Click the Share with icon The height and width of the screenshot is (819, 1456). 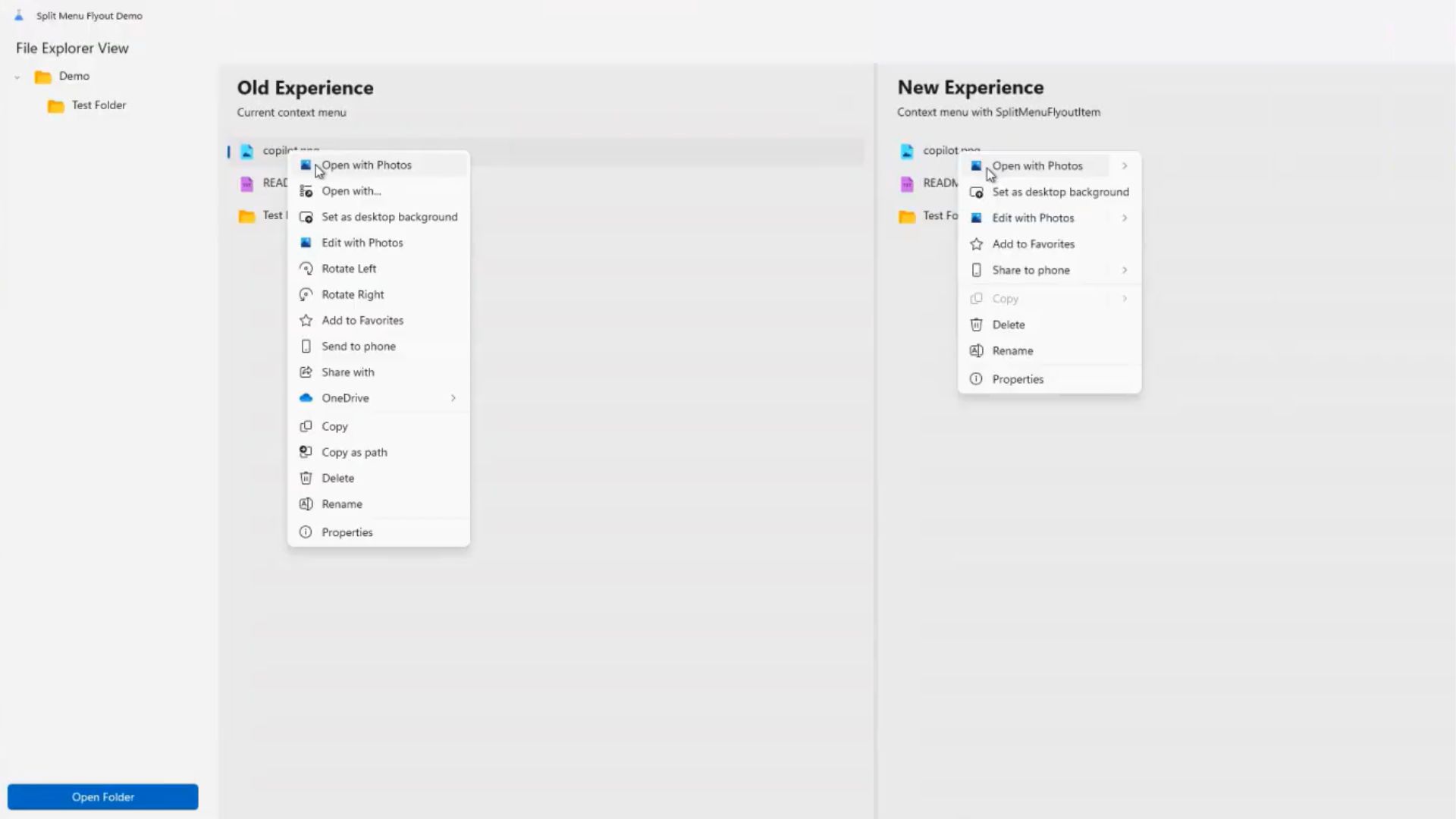coord(306,372)
